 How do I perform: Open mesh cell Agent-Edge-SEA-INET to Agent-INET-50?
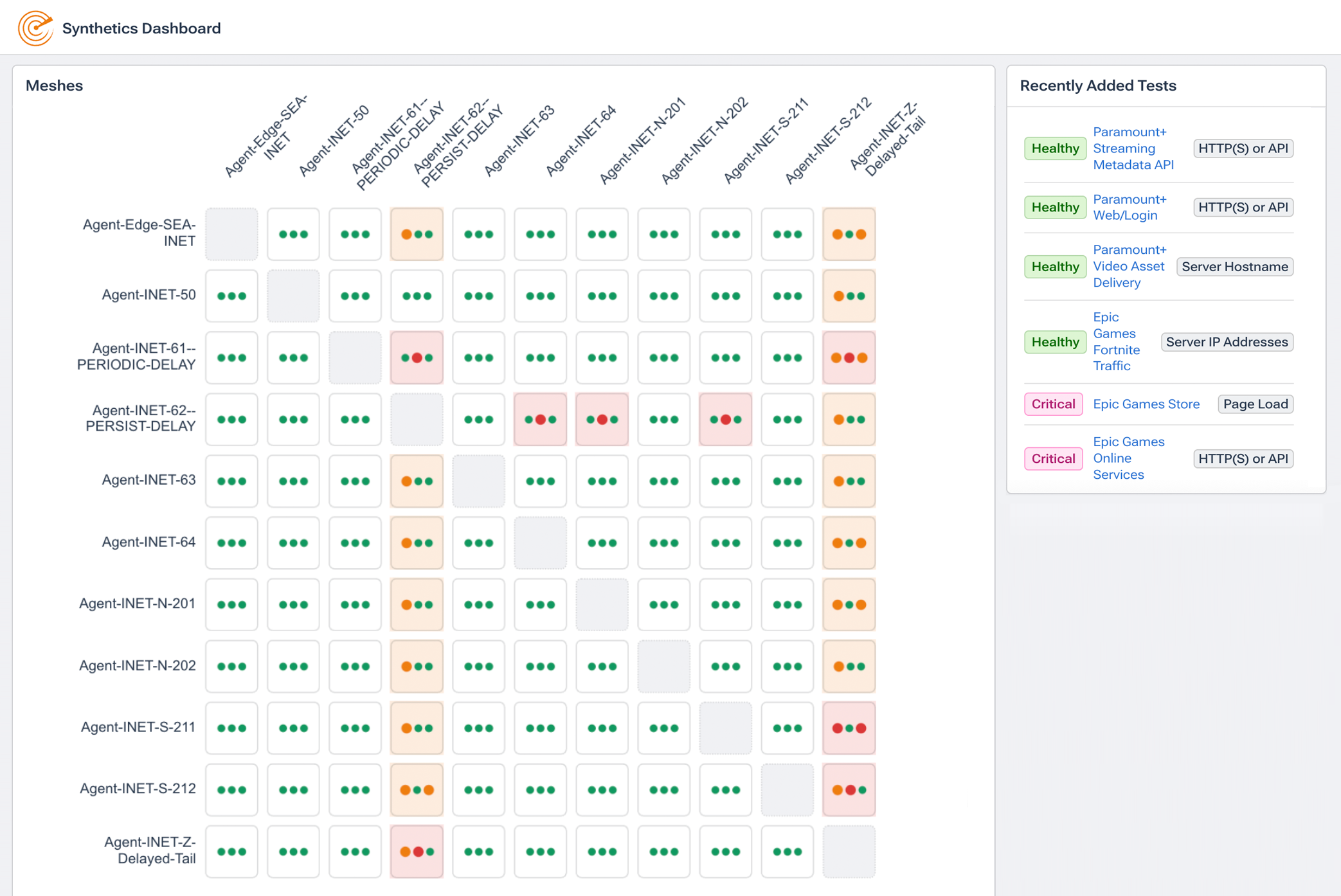(293, 234)
